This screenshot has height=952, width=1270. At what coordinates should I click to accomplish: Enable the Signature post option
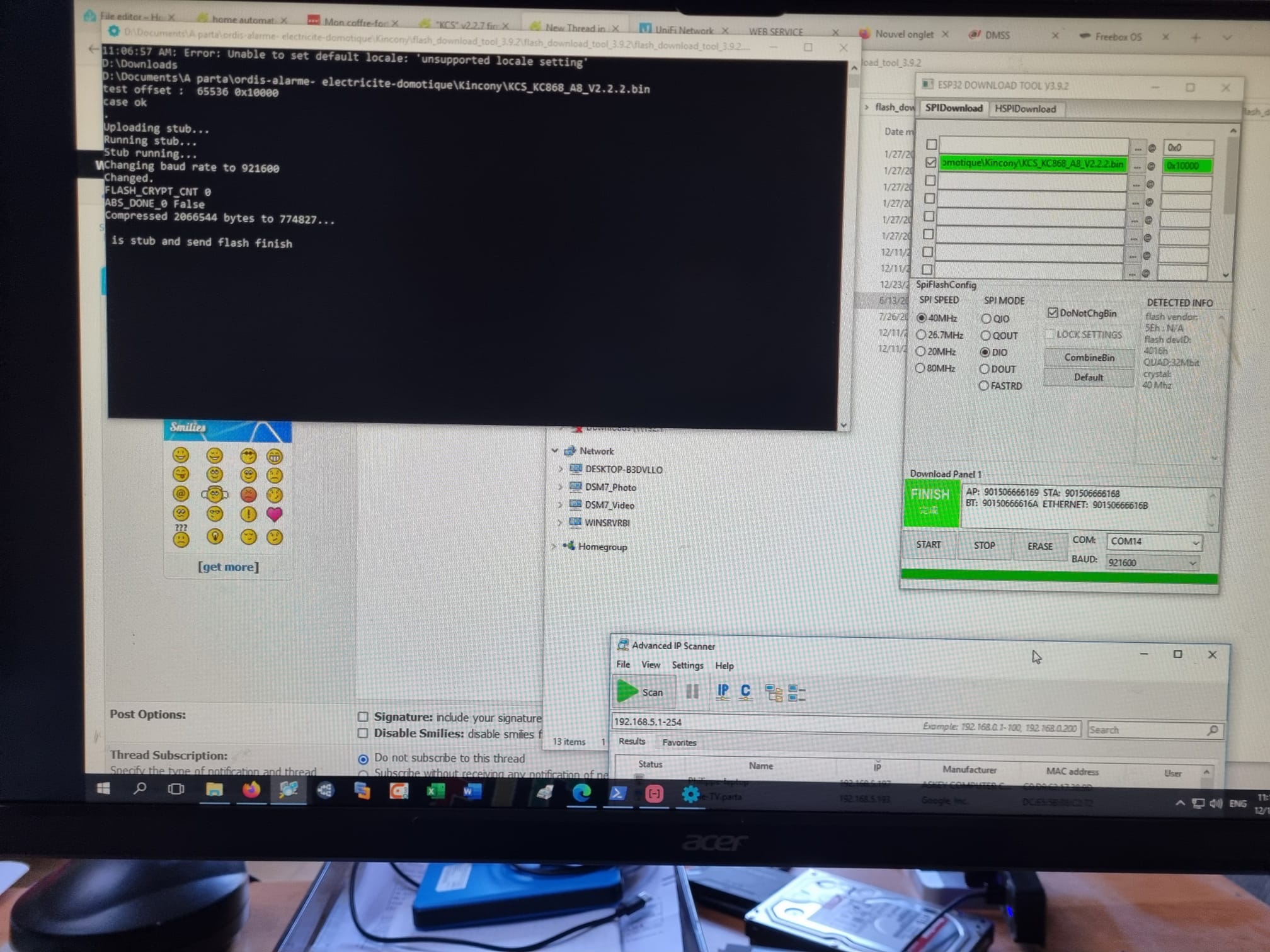[x=363, y=717]
